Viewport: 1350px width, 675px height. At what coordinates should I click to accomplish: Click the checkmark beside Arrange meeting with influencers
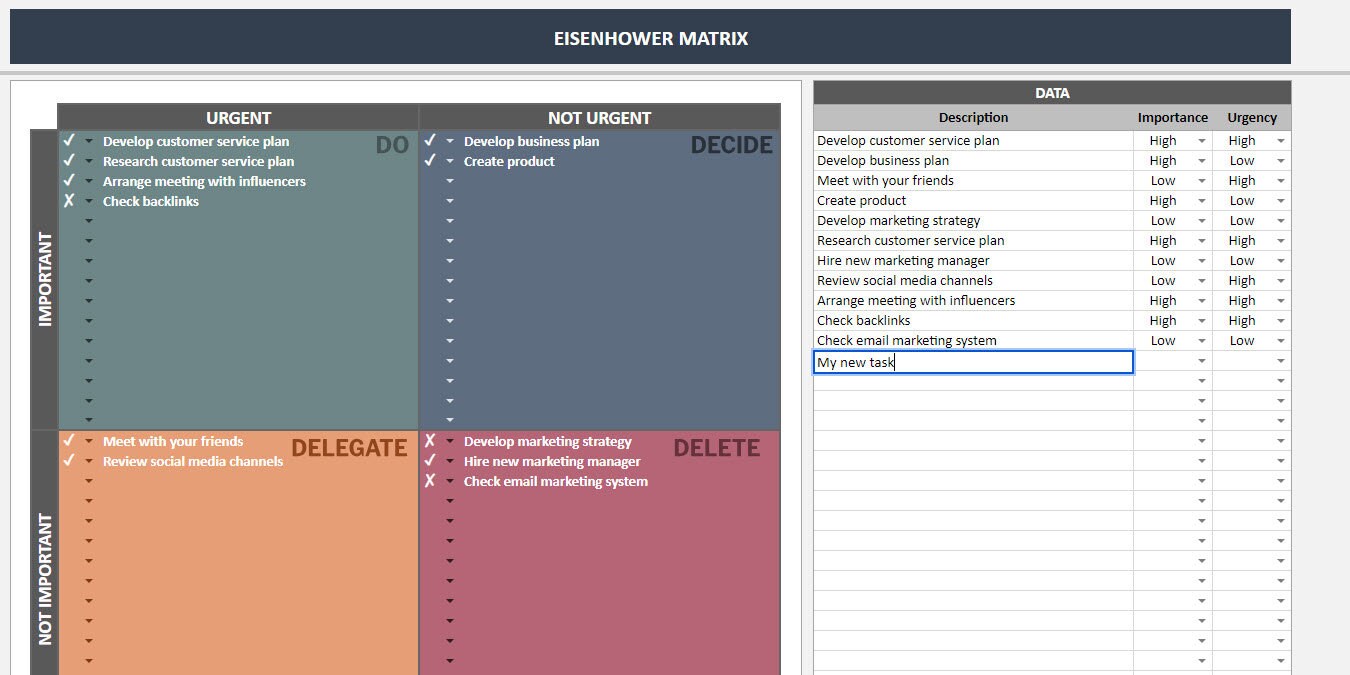click(x=70, y=181)
